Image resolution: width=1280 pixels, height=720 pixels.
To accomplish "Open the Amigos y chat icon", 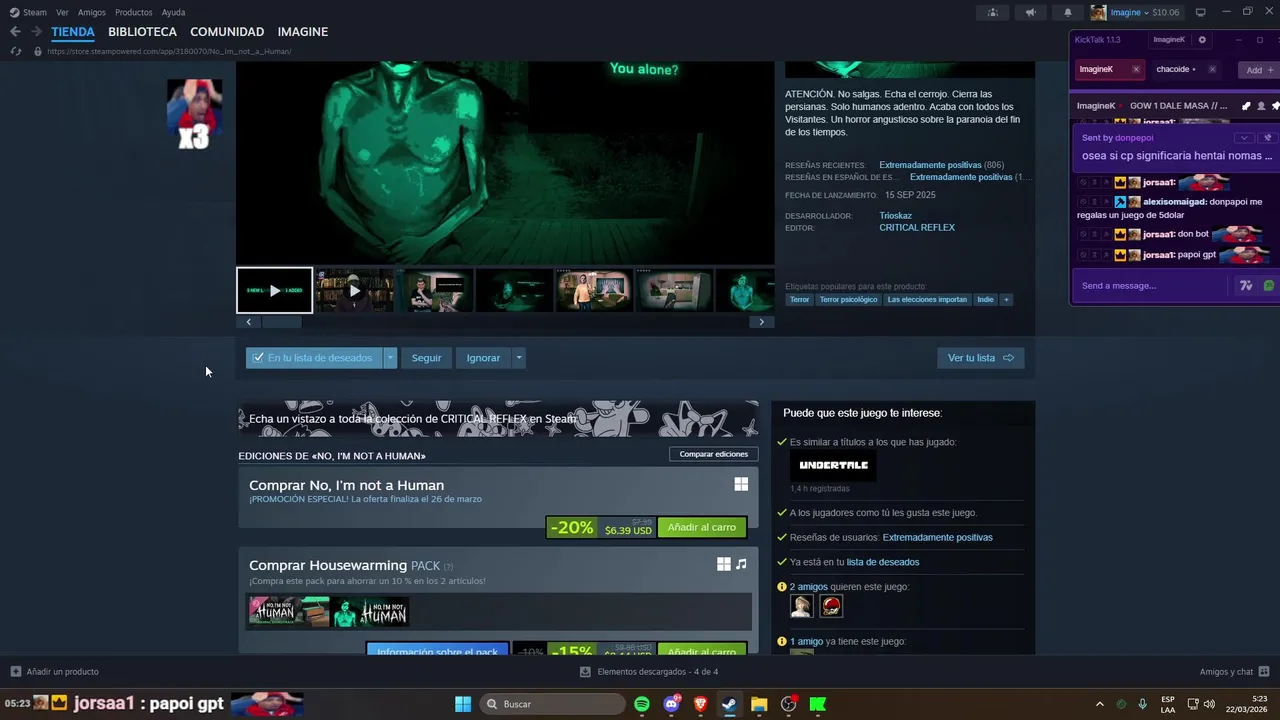I will pos(1264,672).
